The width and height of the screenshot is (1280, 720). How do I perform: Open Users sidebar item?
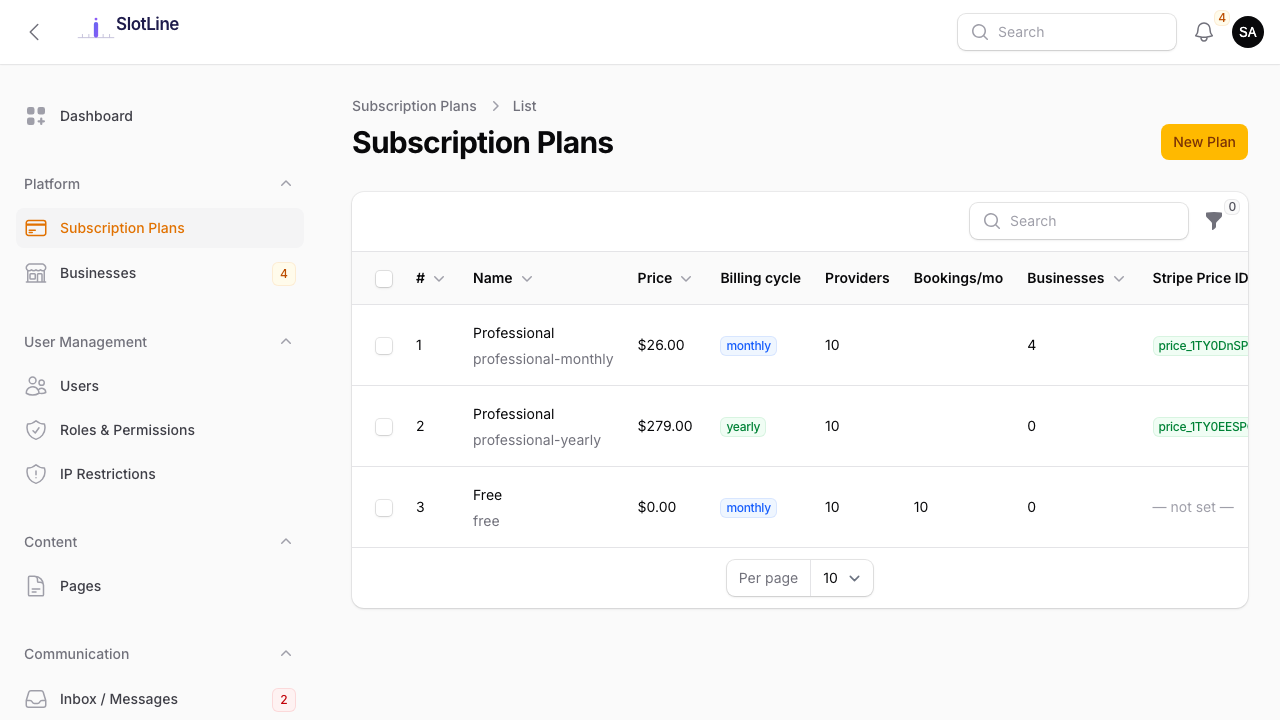tap(160, 386)
